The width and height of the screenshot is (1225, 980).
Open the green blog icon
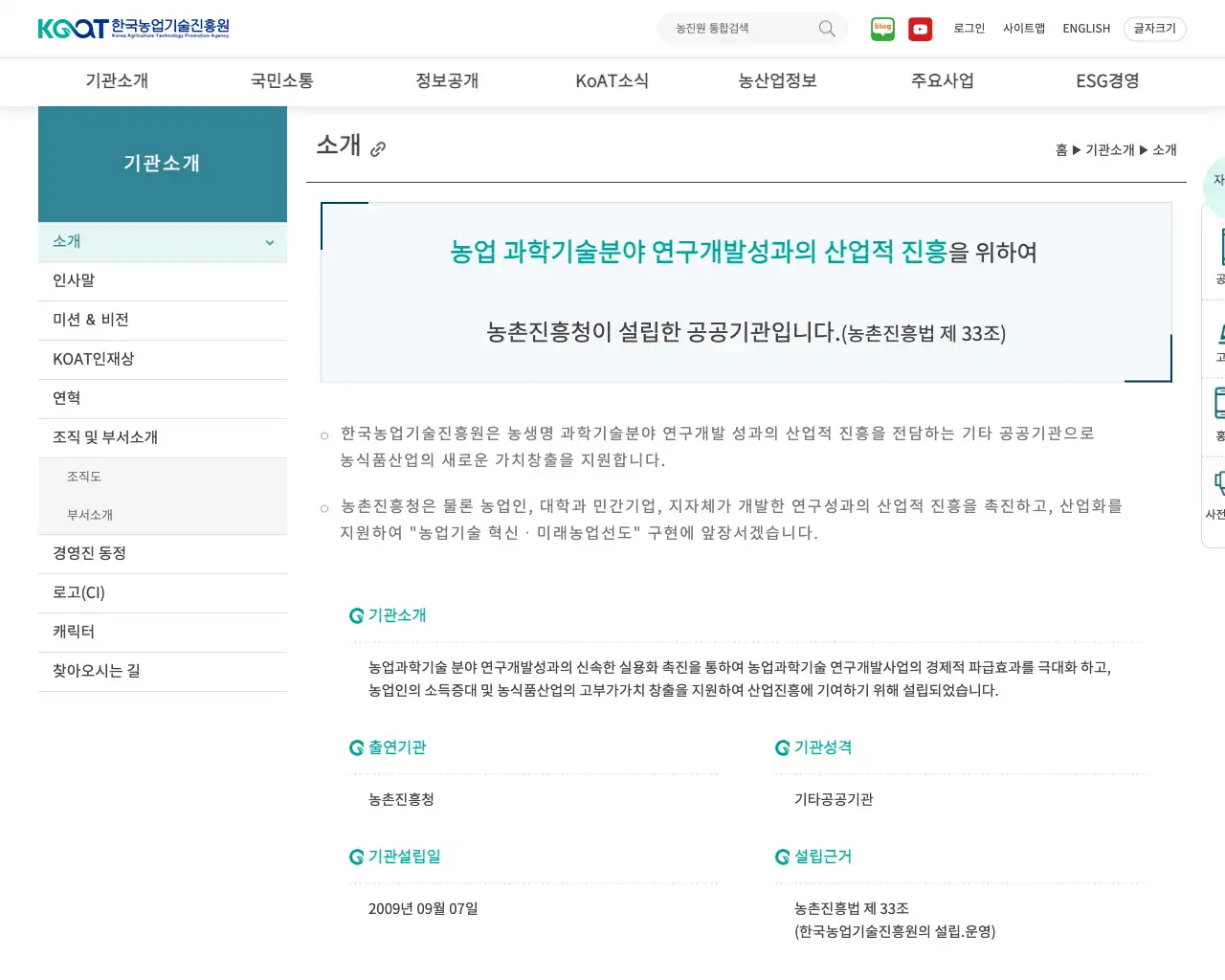pos(882,29)
